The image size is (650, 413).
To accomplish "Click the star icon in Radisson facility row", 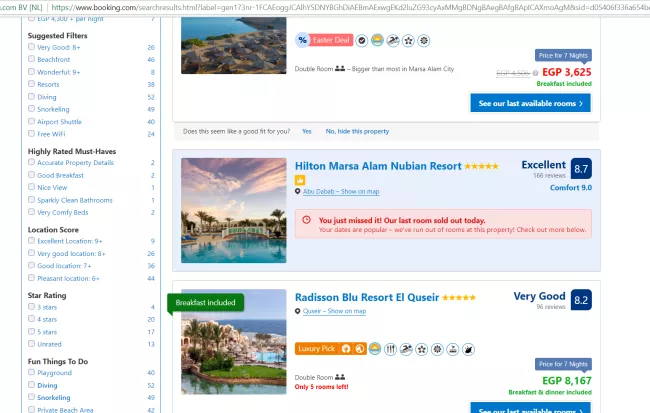I will [422, 349].
